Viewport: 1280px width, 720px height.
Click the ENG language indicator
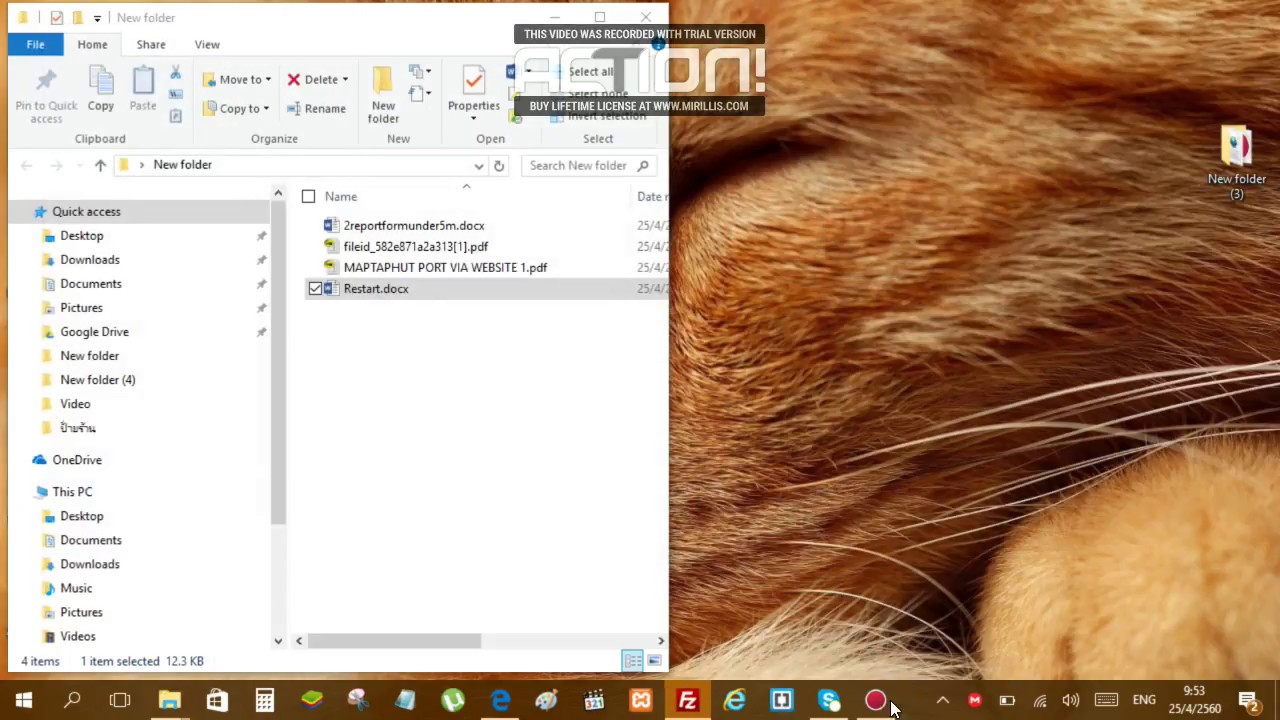(x=1144, y=700)
